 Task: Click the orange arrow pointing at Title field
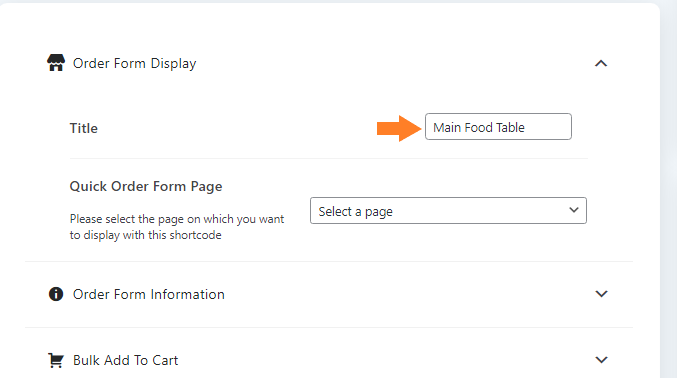399,128
